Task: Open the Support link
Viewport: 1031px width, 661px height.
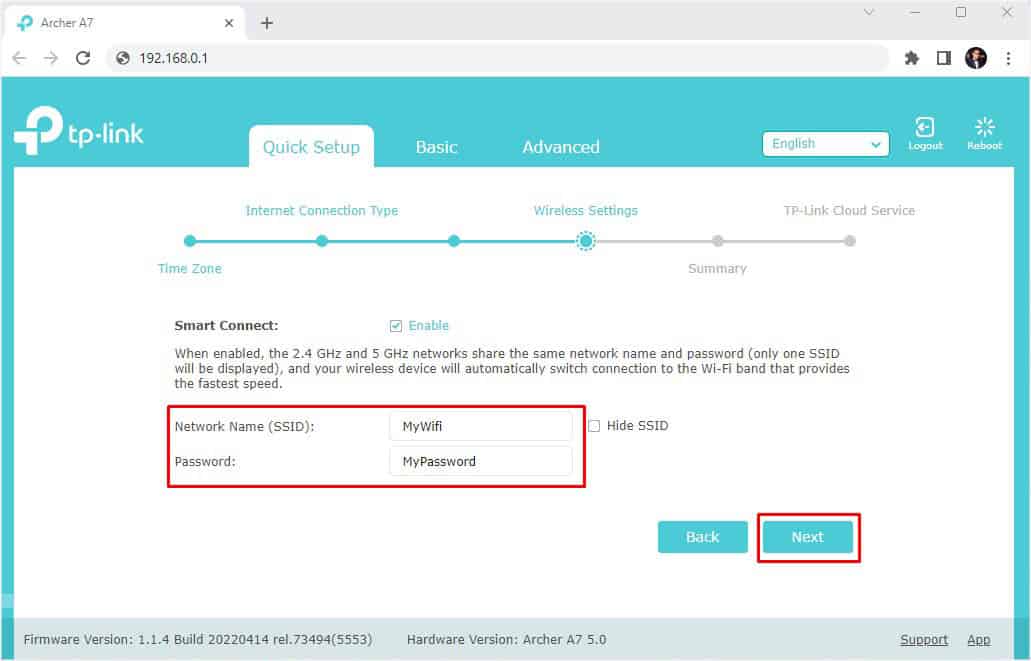Action: pos(924,639)
